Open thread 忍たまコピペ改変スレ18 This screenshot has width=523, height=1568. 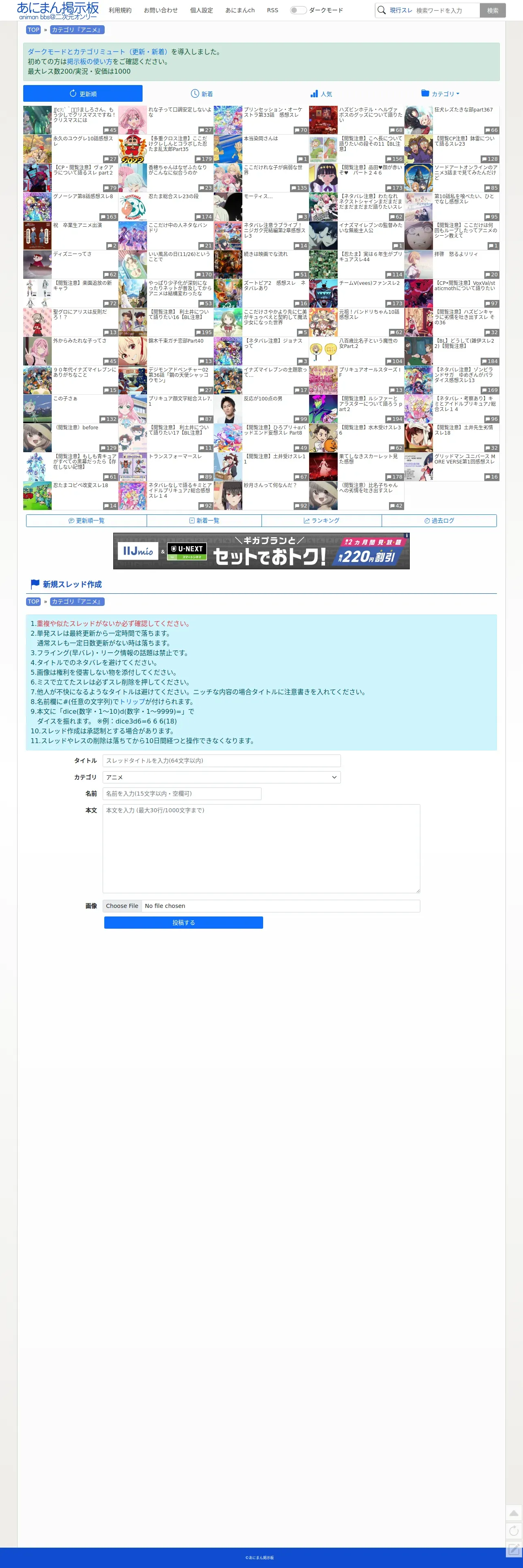point(81,485)
